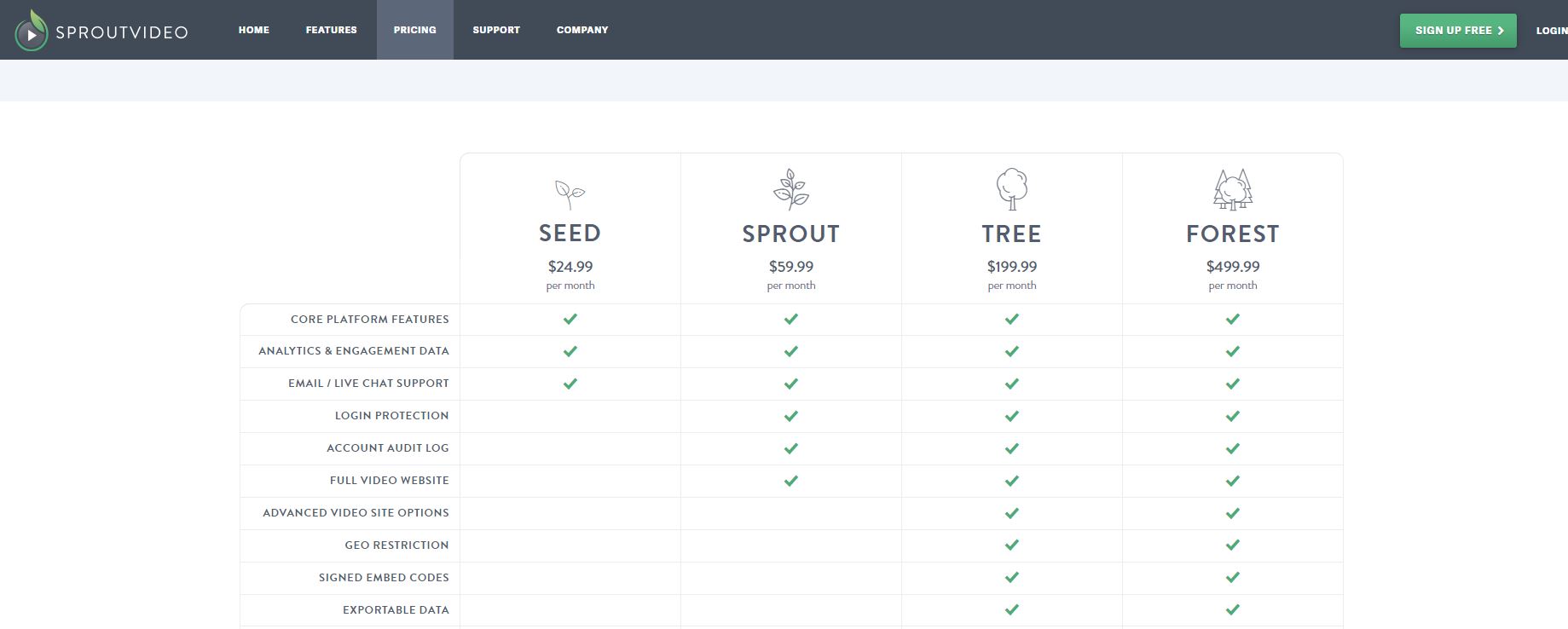
Task: Click the $59.99 price
Action: pyautogui.click(x=791, y=267)
